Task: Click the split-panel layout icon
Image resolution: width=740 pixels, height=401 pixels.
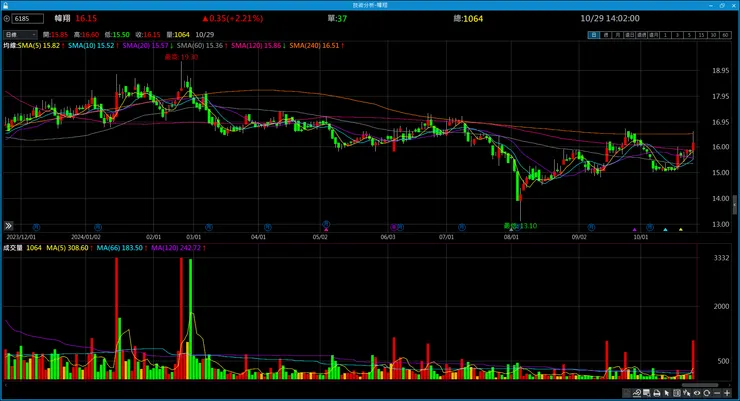Action: pos(677,393)
